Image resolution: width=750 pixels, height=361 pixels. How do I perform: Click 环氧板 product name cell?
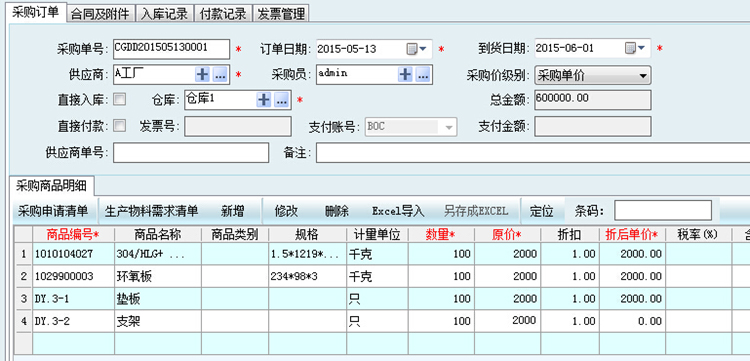coord(157,276)
